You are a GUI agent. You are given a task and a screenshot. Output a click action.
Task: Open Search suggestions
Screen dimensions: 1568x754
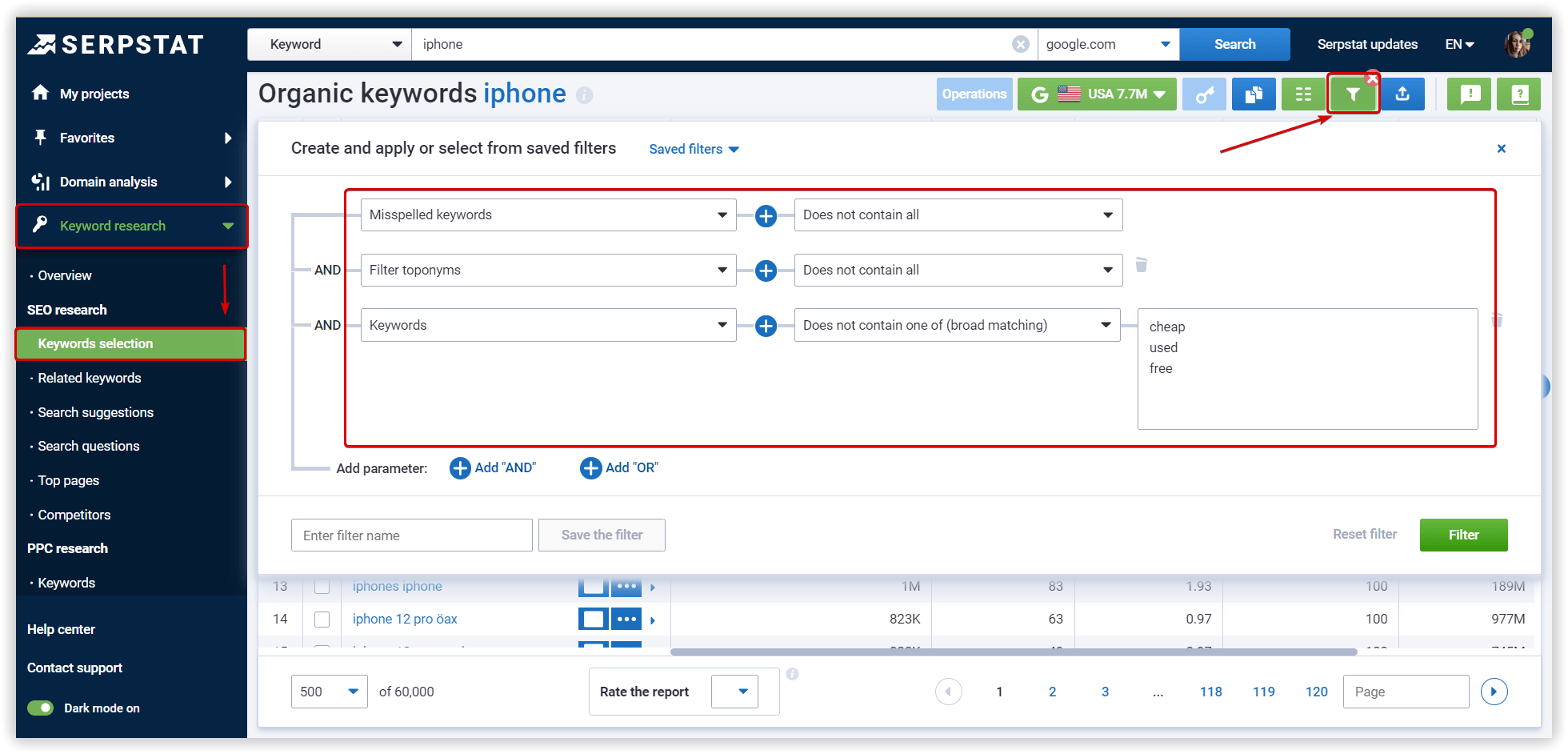96,412
